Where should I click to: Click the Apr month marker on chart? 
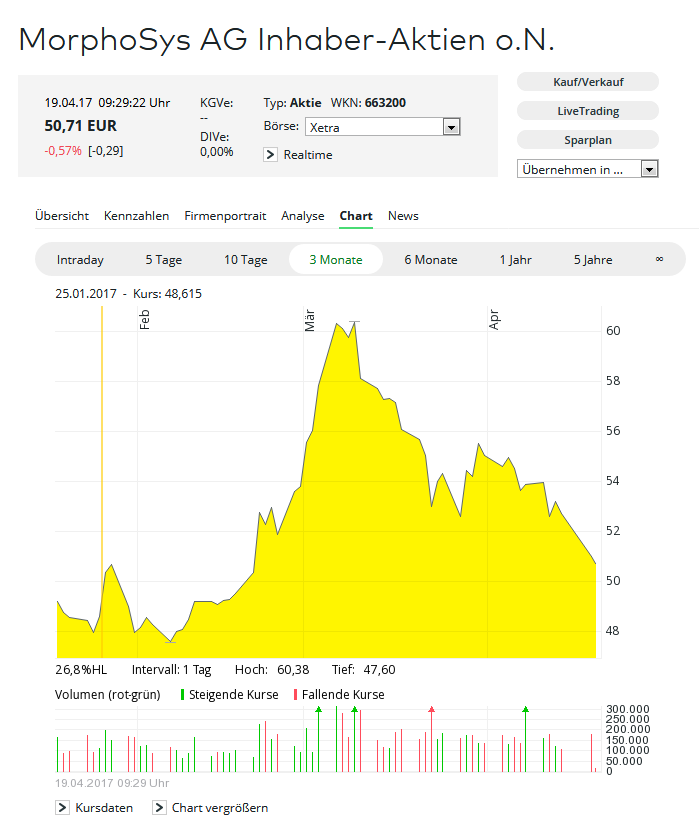(x=495, y=320)
